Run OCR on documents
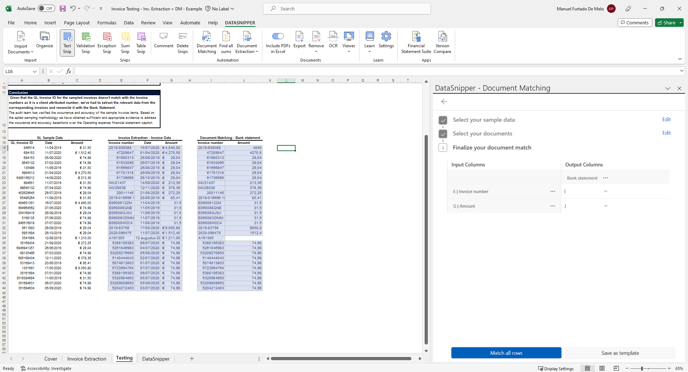The image size is (688, 372). (x=333, y=40)
